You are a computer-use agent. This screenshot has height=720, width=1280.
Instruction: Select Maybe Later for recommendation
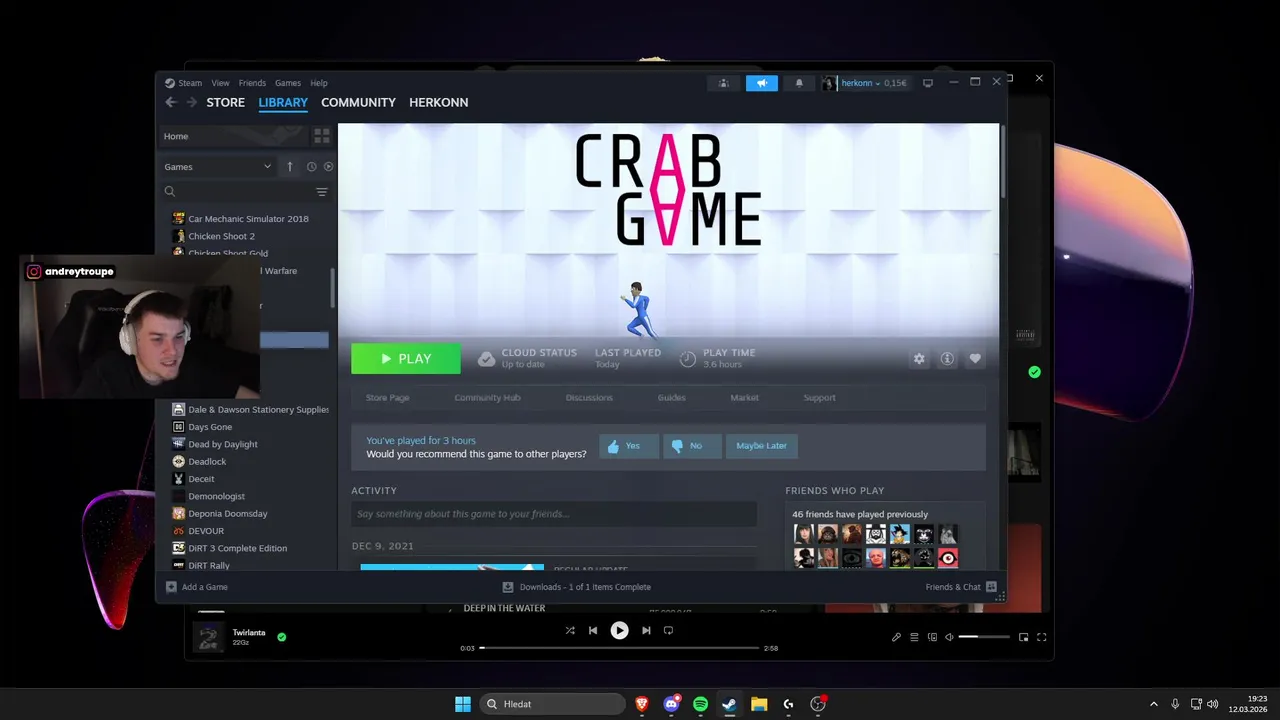[761, 446]
